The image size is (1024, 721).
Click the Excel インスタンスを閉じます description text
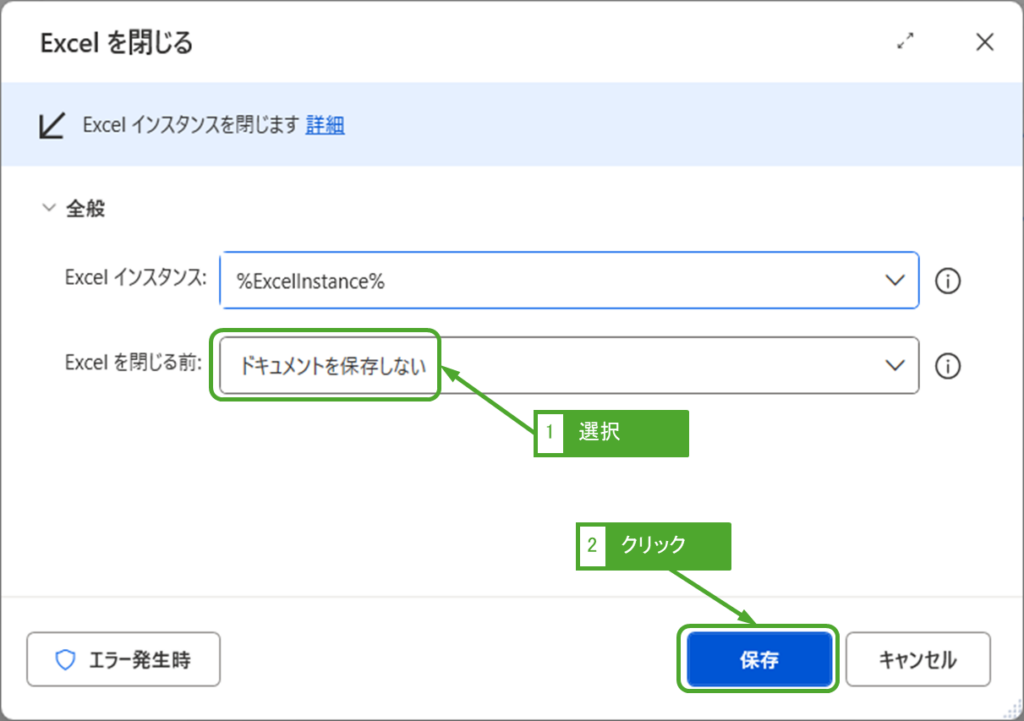point(190,125)
